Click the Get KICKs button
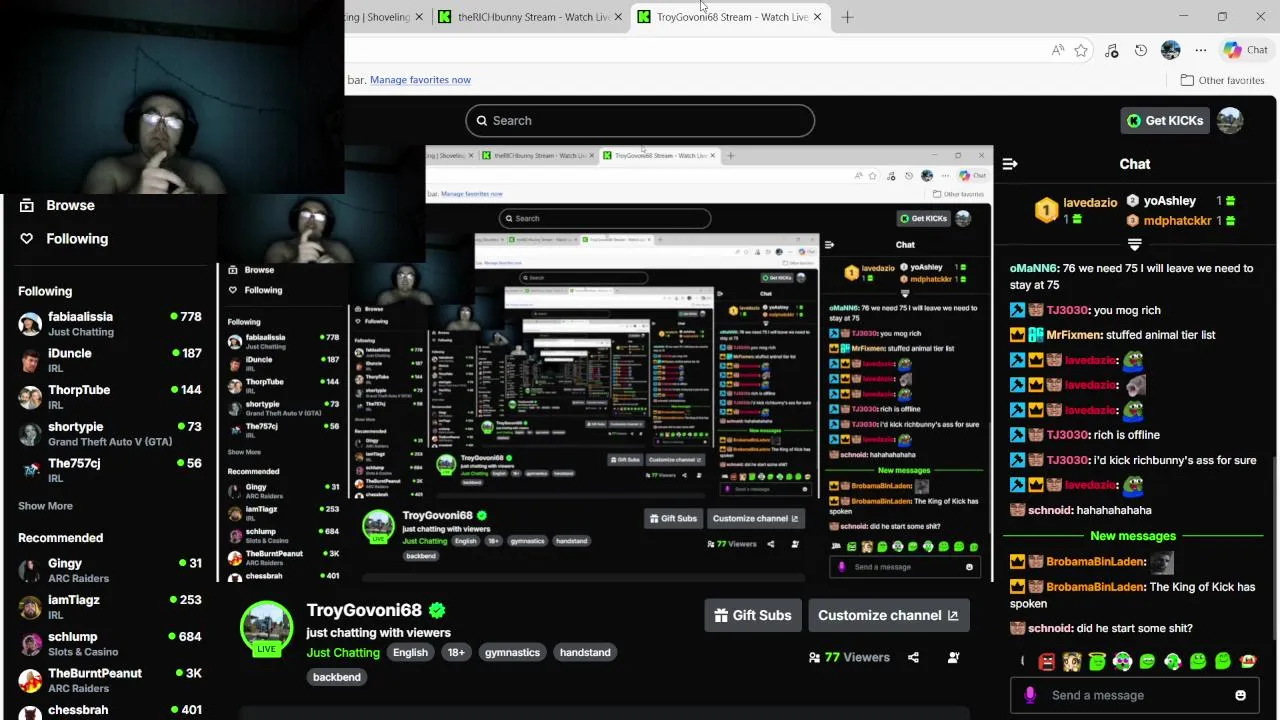1280x720 pixels. click(1165, 120)
